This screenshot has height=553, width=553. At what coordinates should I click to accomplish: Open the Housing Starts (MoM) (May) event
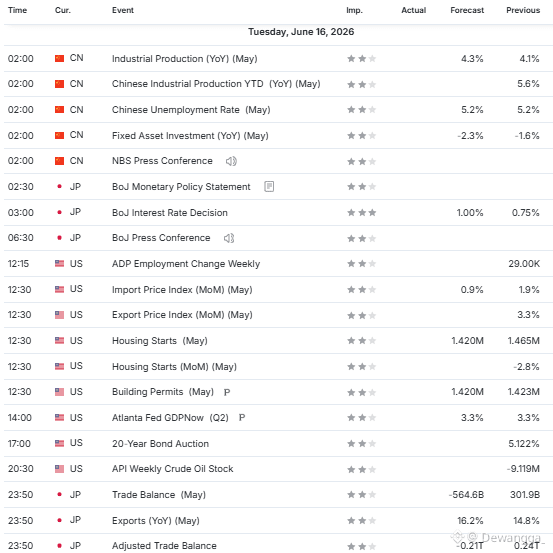174,367
